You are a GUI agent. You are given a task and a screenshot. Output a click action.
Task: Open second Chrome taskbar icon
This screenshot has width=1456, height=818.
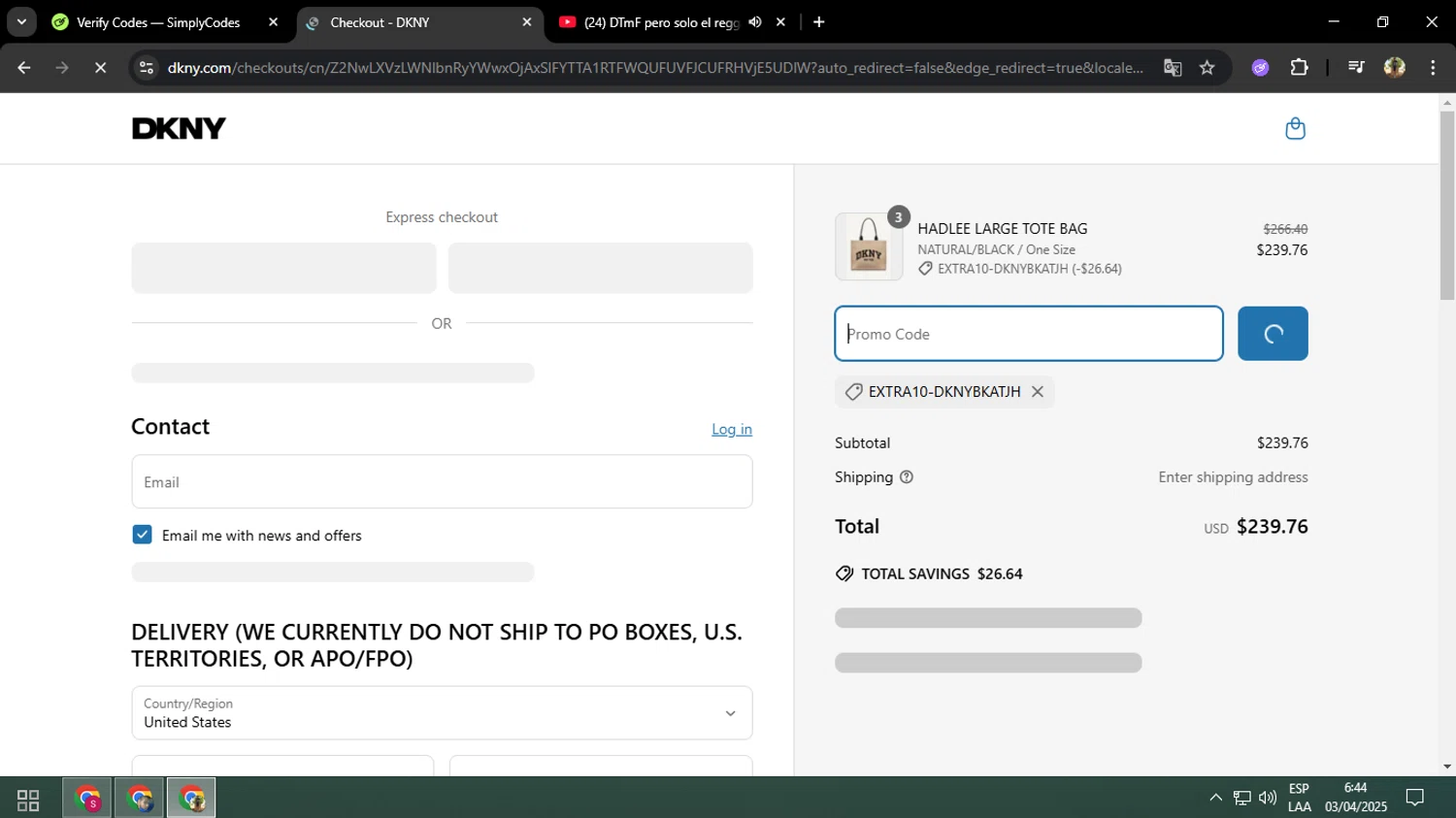pos(140,799)
